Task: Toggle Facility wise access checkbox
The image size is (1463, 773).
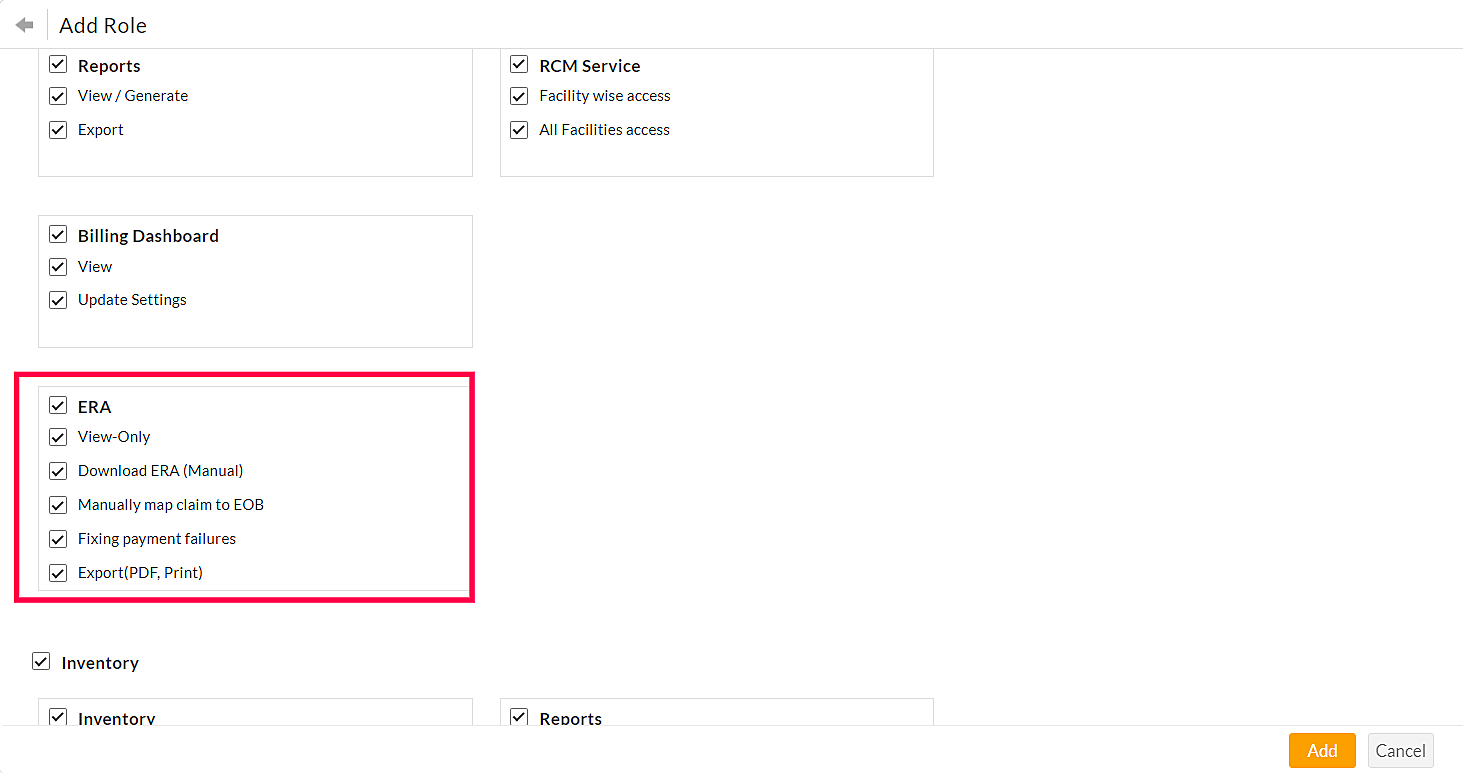Action: pos(519,96)
